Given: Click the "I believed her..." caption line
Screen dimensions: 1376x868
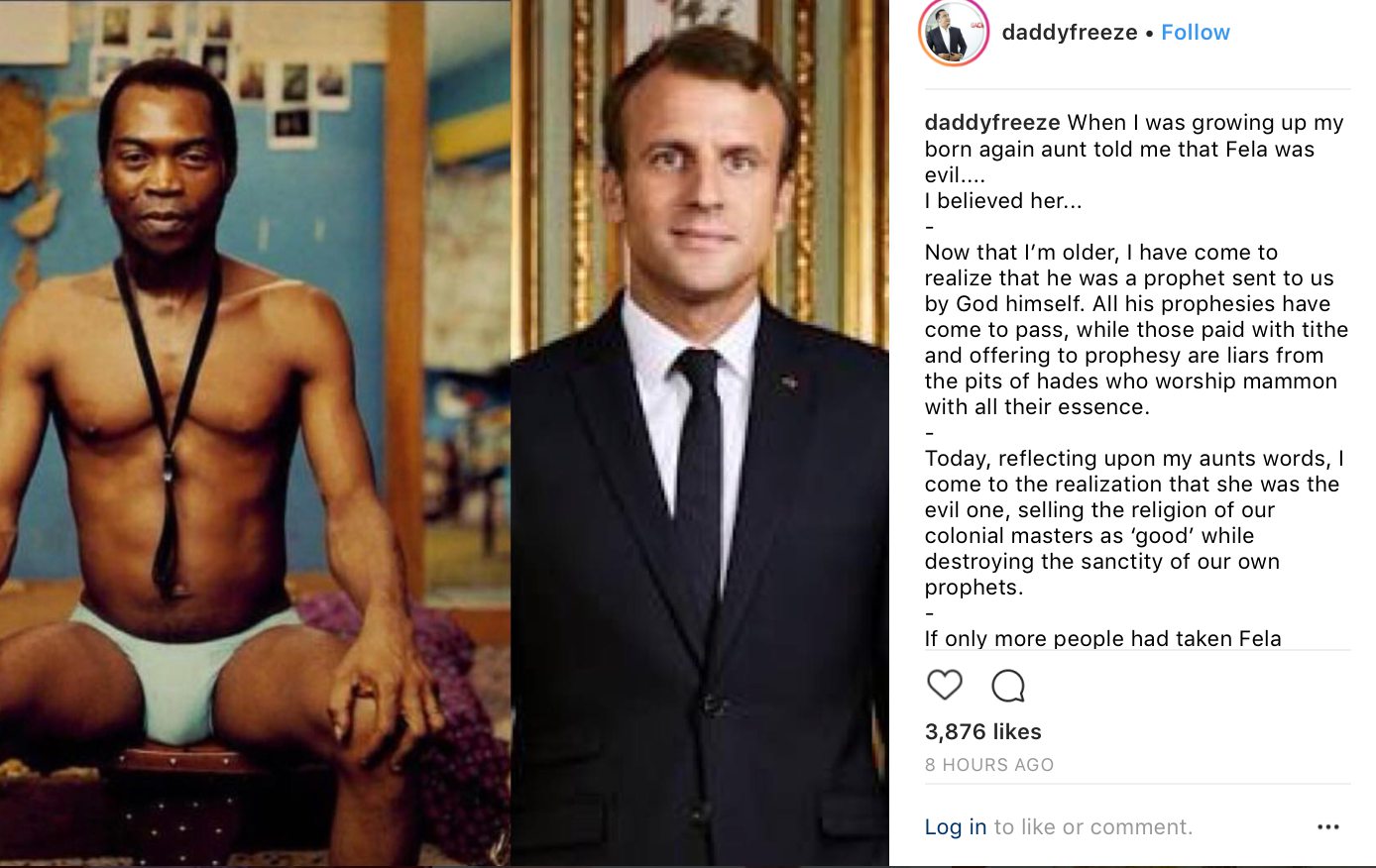Looking at the screenshot, I should click(x=1003, y=200).
